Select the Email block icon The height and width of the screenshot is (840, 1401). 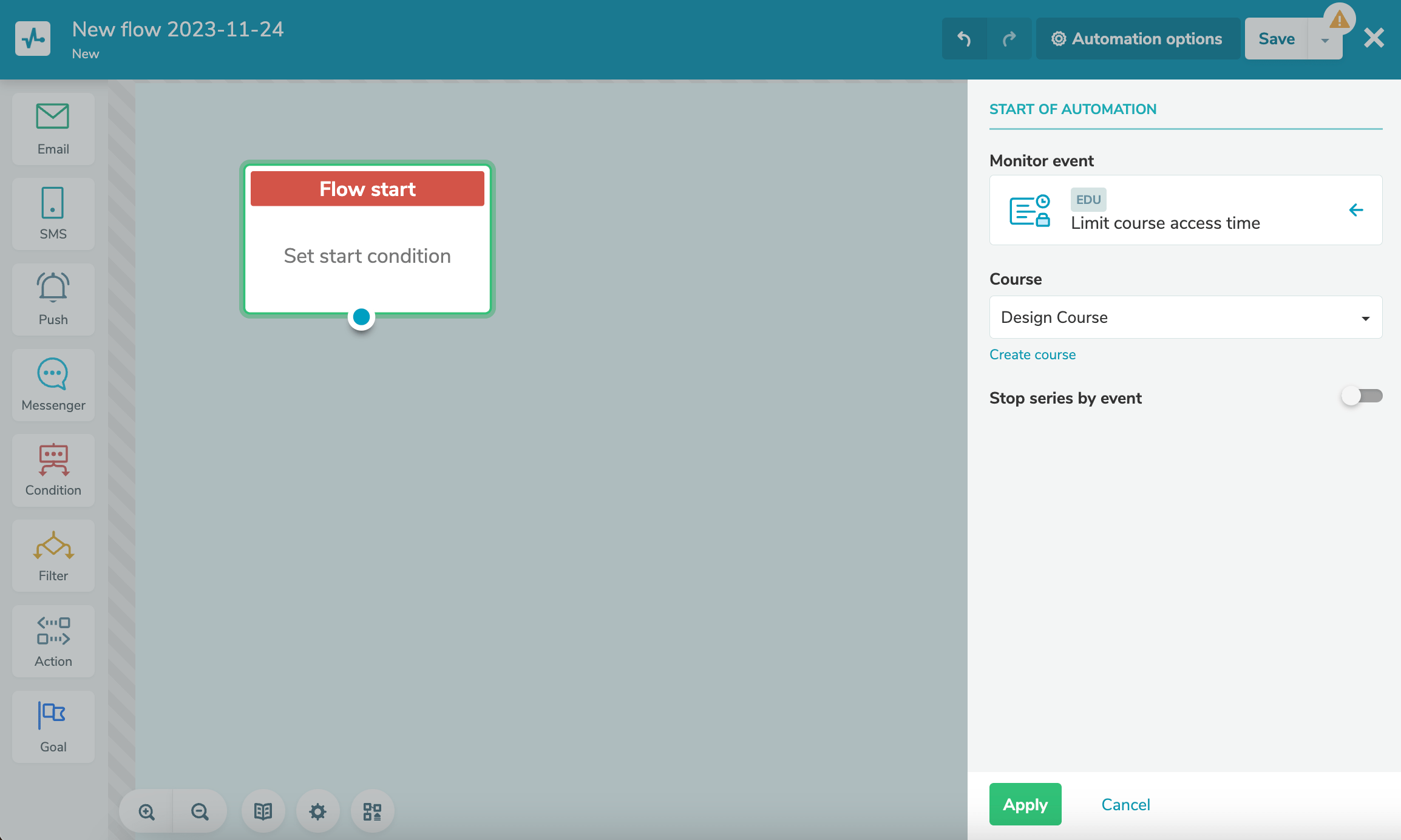click(x=53, y=129)
